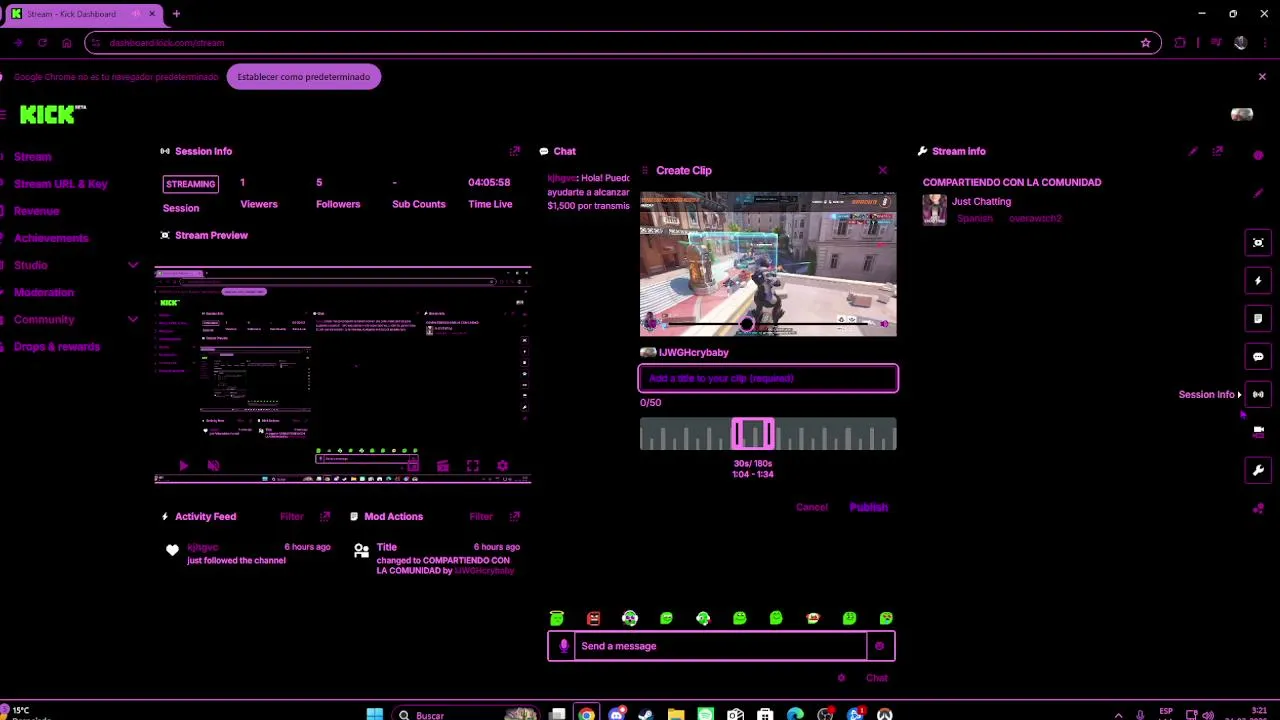
Task: Open stream preview settings gear
Action: (x=502, y=466)
